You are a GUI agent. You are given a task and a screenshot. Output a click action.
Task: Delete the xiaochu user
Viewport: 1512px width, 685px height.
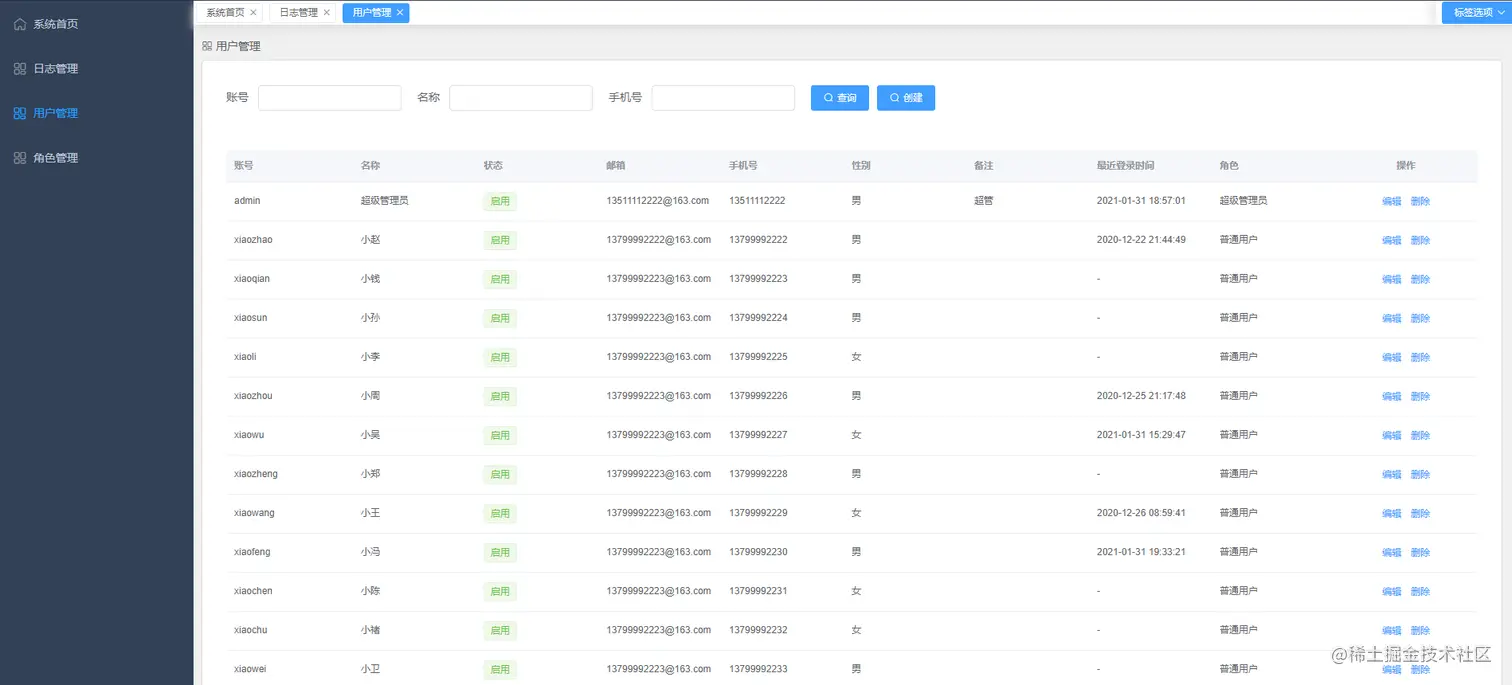click(1420, 630)
